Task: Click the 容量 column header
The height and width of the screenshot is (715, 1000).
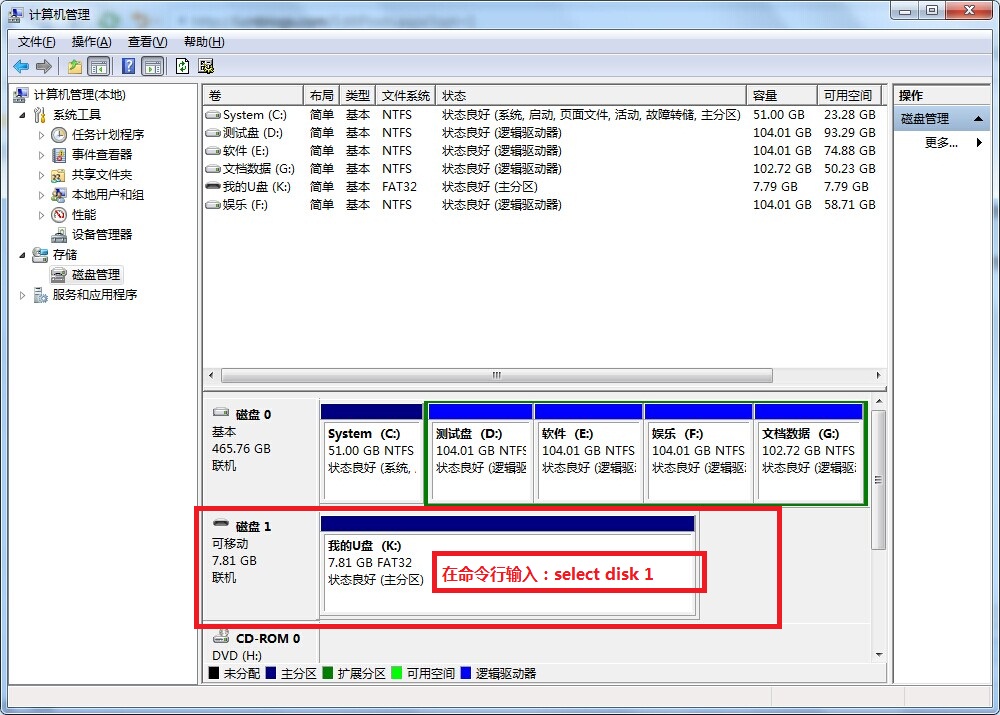Action: click(x=780, y=95)
